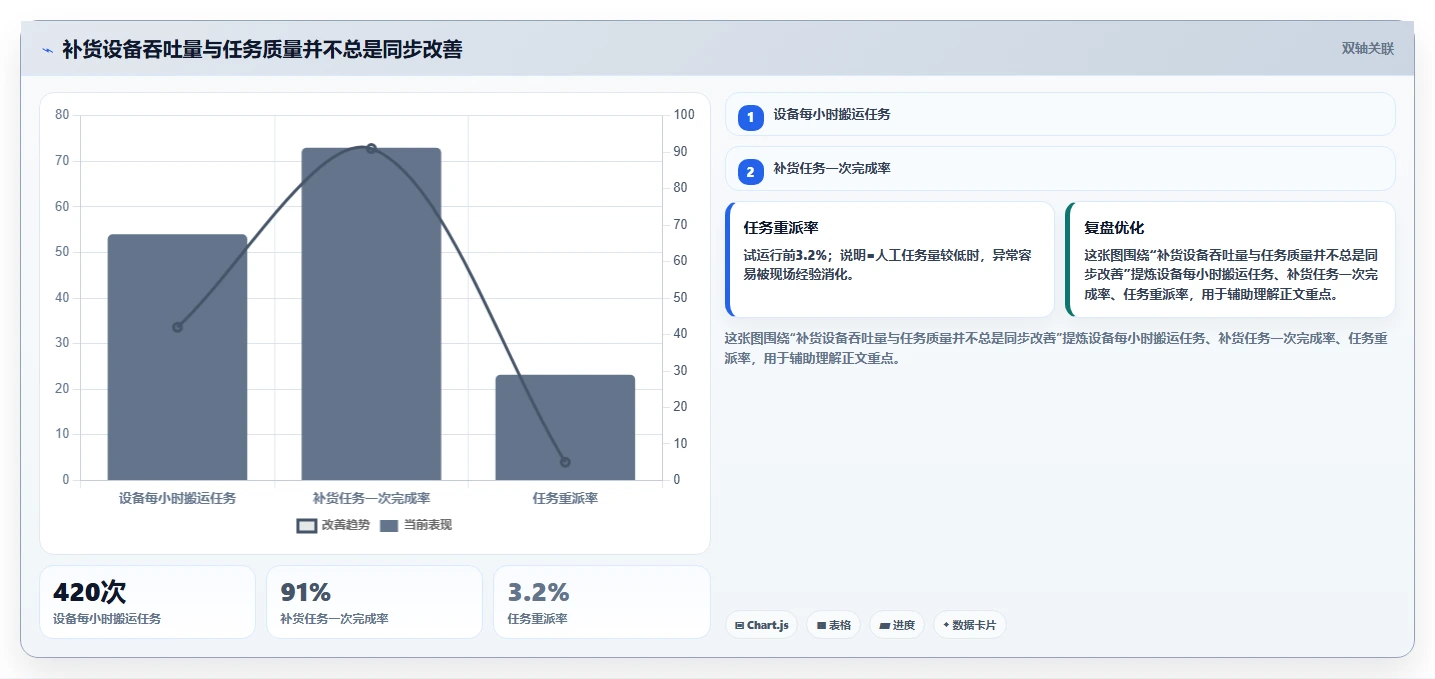Click the 表格 tag
This screenshot has height=679, width=1435.
click(x=834, y=625)
